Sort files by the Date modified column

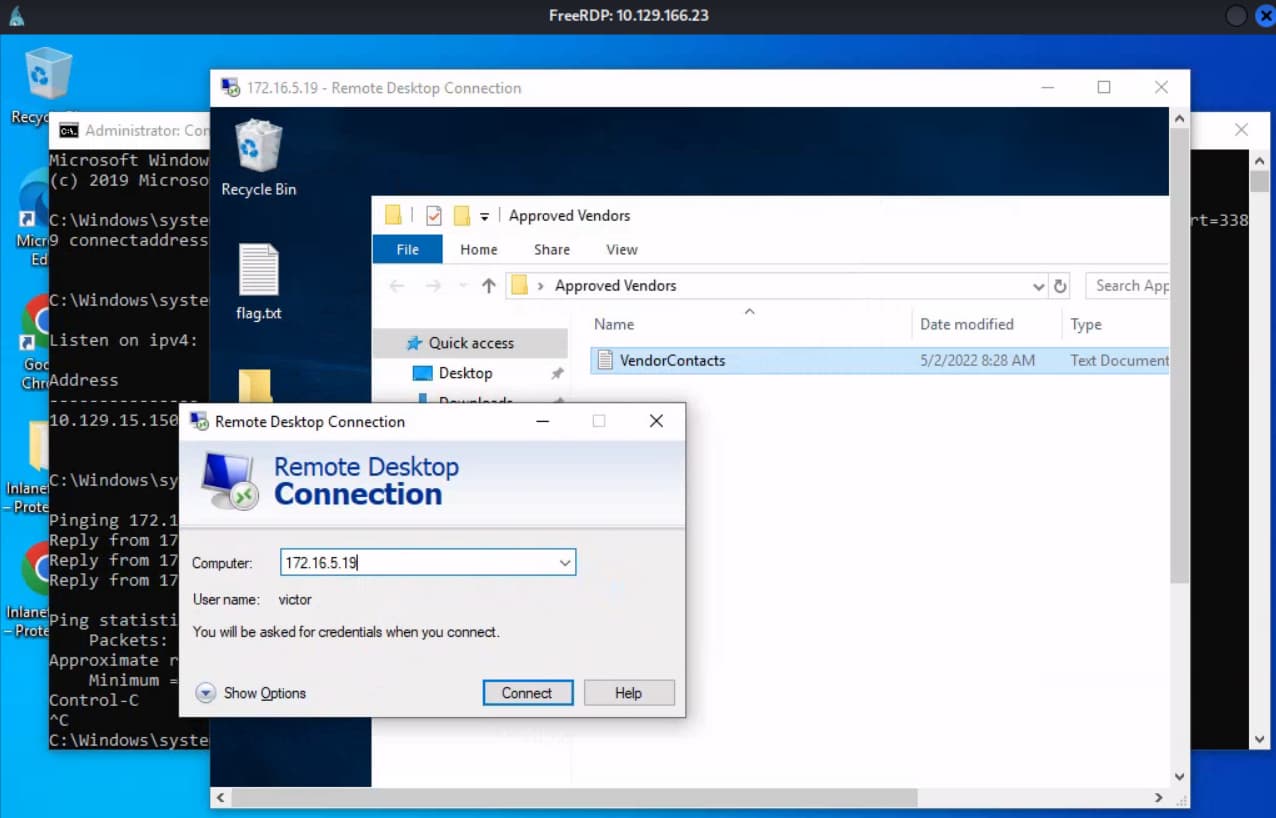pyautogui.click(x=966, y=324)
